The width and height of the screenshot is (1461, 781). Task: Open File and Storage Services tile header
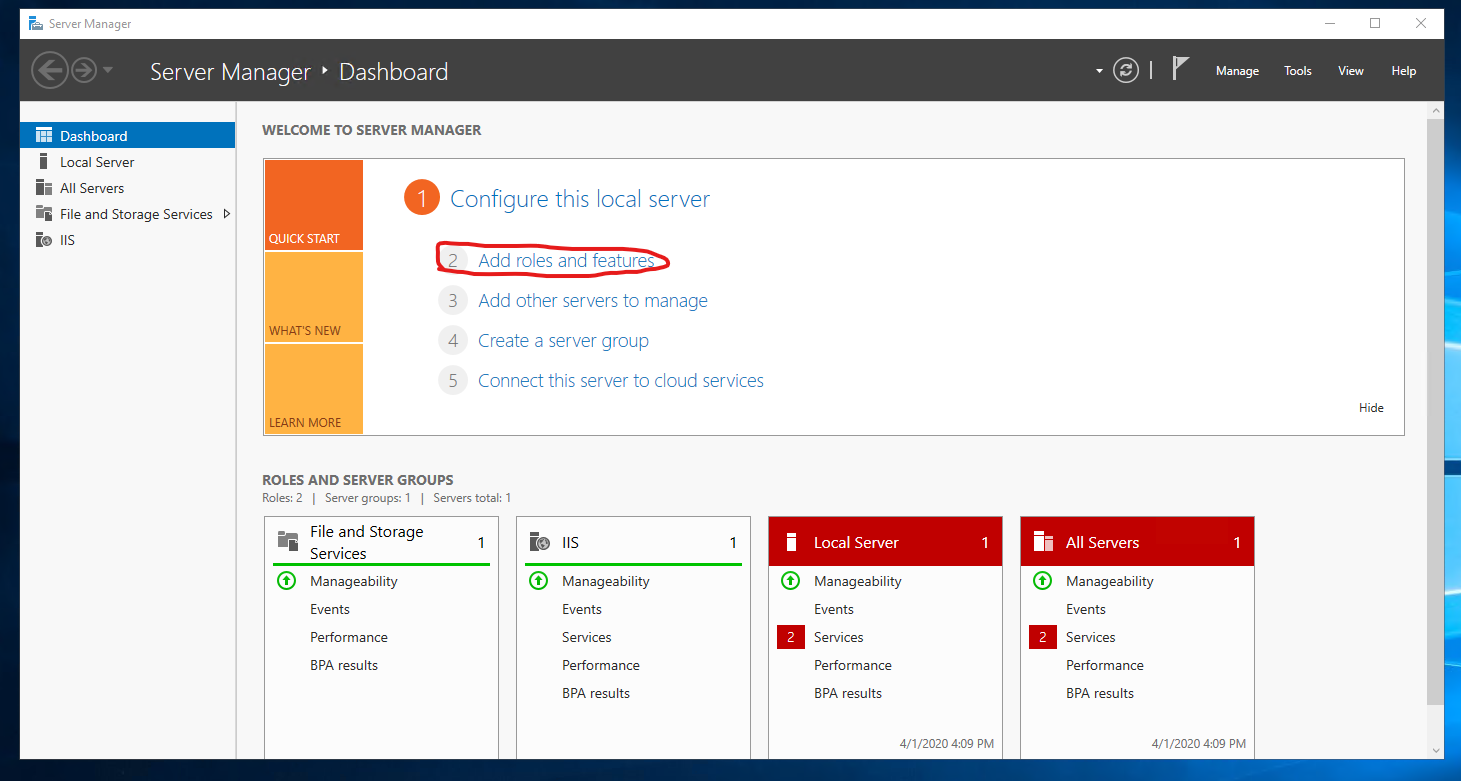click(381, 542)
